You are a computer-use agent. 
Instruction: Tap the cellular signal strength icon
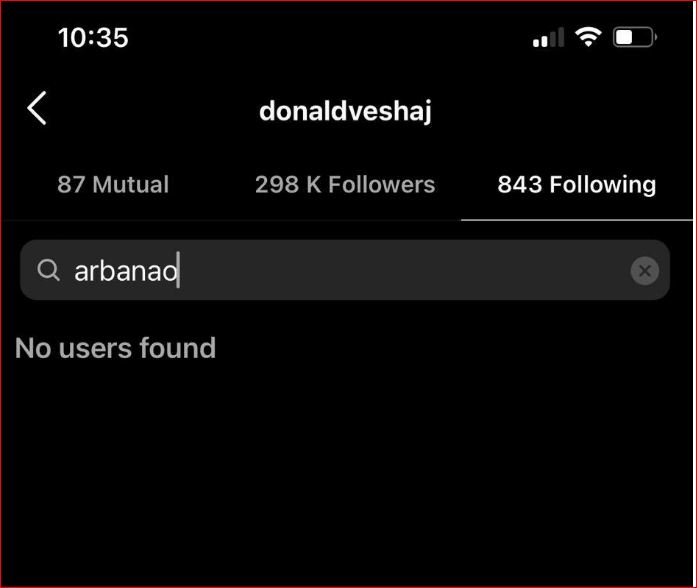tap(548, 38)
